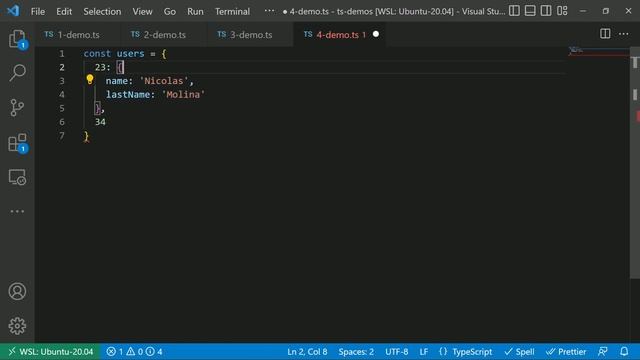640x360 pixels.
Task: Toggle the bottom panel
Action: click(x=530, y=11)
